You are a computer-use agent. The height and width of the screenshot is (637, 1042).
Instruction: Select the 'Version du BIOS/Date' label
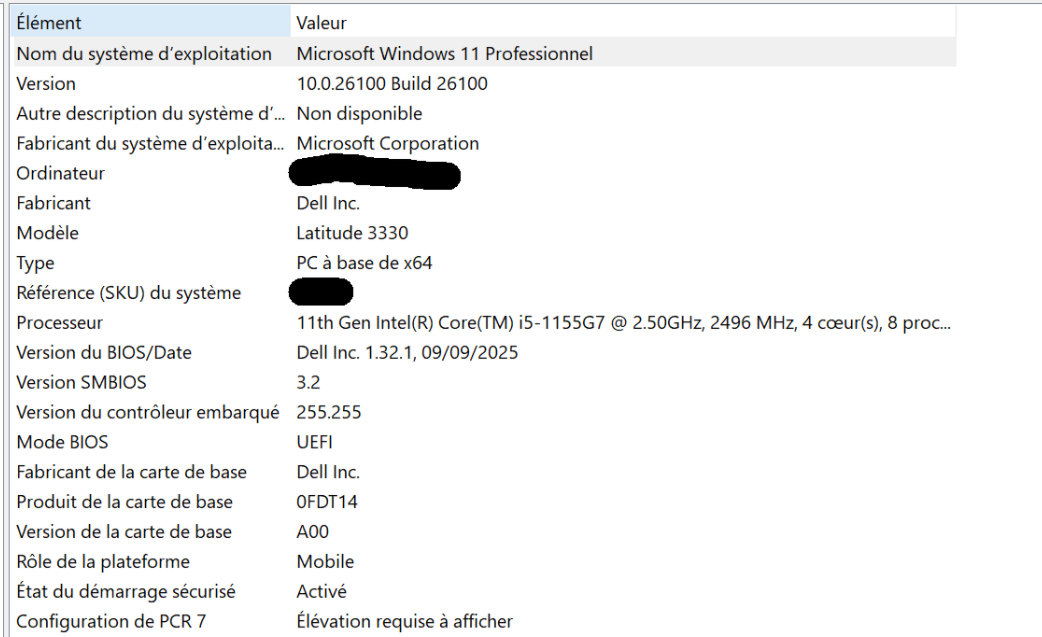pyautogui.click(x=104, y=353)
